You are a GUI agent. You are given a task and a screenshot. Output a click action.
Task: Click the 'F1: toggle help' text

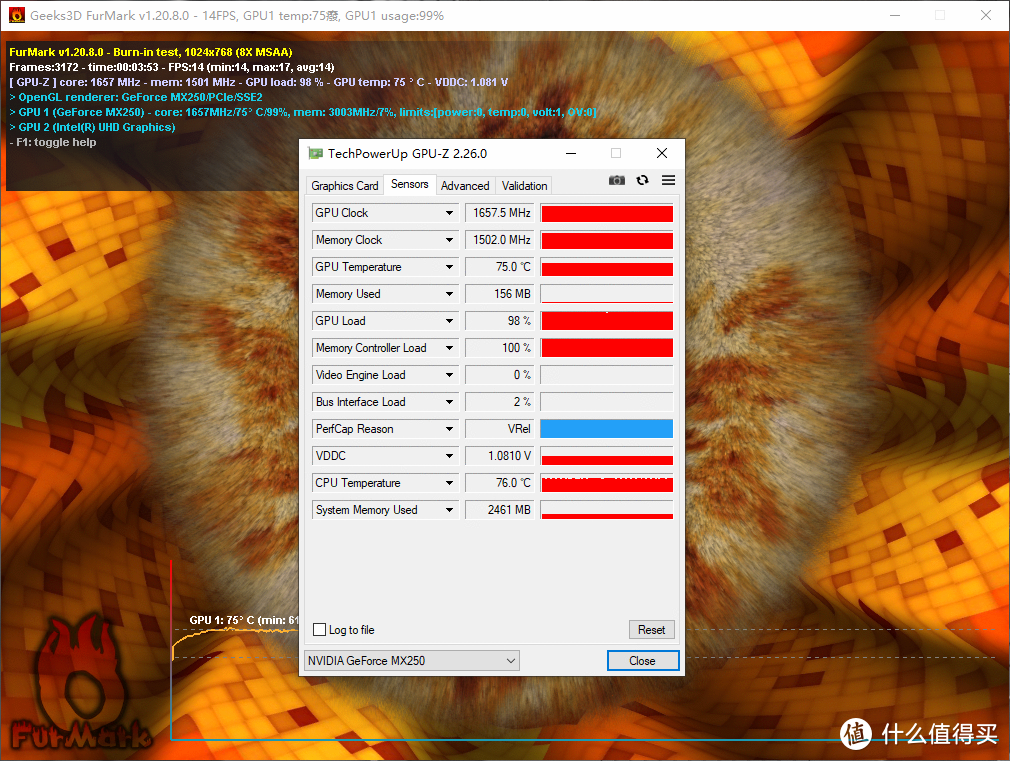tap(53, 142)
